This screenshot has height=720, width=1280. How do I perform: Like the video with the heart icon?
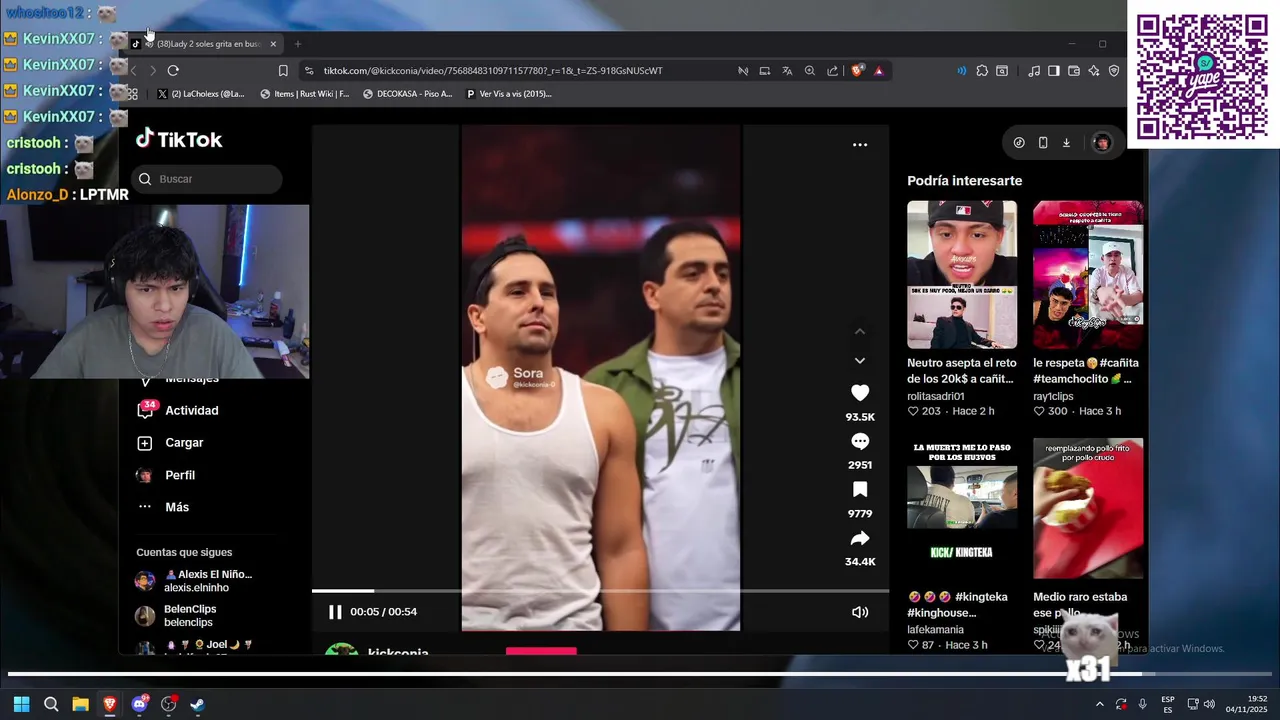[x=860, y=393]
